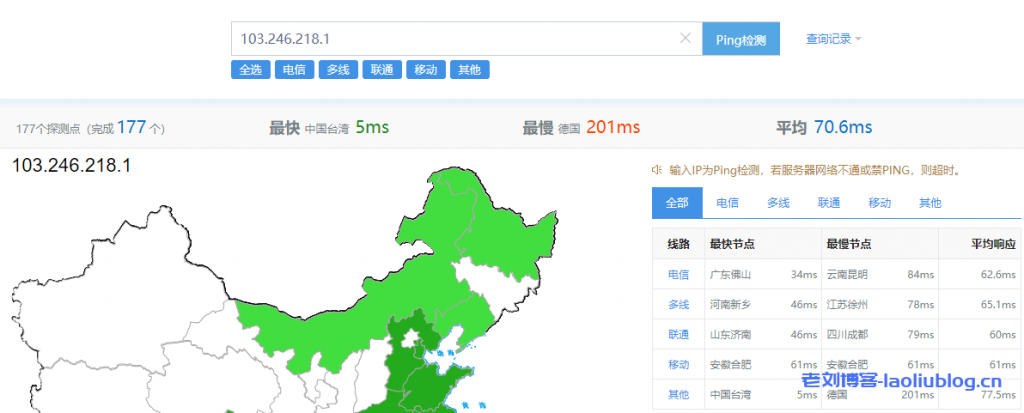Clear the IP input with the X icon

(x=685, y=39)
